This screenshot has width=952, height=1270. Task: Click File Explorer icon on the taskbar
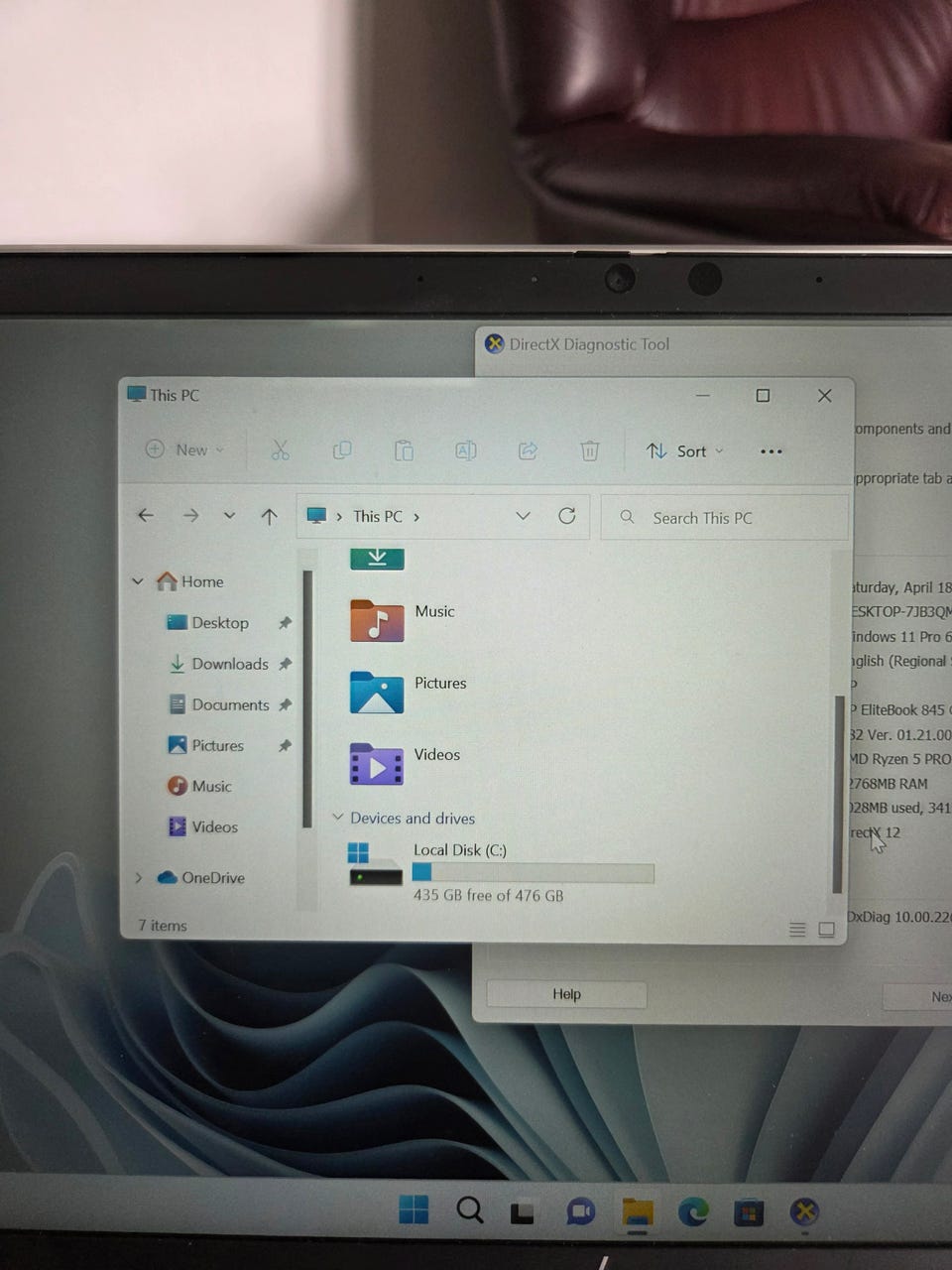point(637,1211)
